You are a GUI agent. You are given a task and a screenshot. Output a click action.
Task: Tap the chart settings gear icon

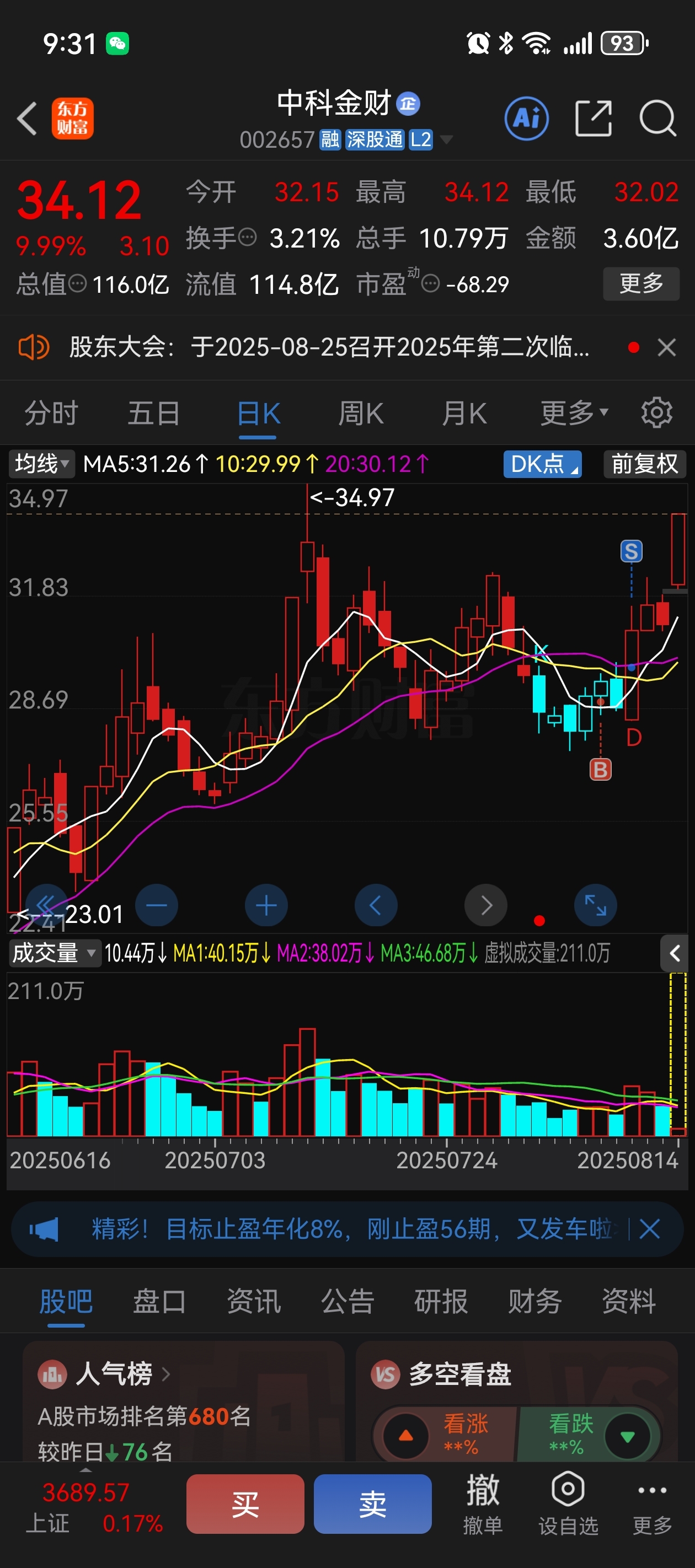656,413
